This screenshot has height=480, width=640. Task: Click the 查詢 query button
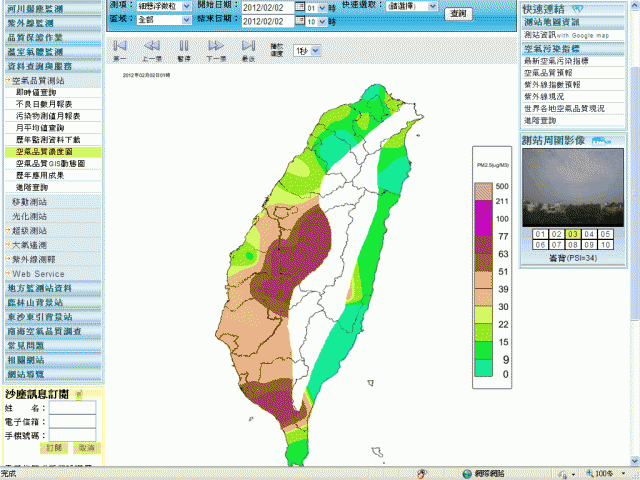[x=457, y=14]
